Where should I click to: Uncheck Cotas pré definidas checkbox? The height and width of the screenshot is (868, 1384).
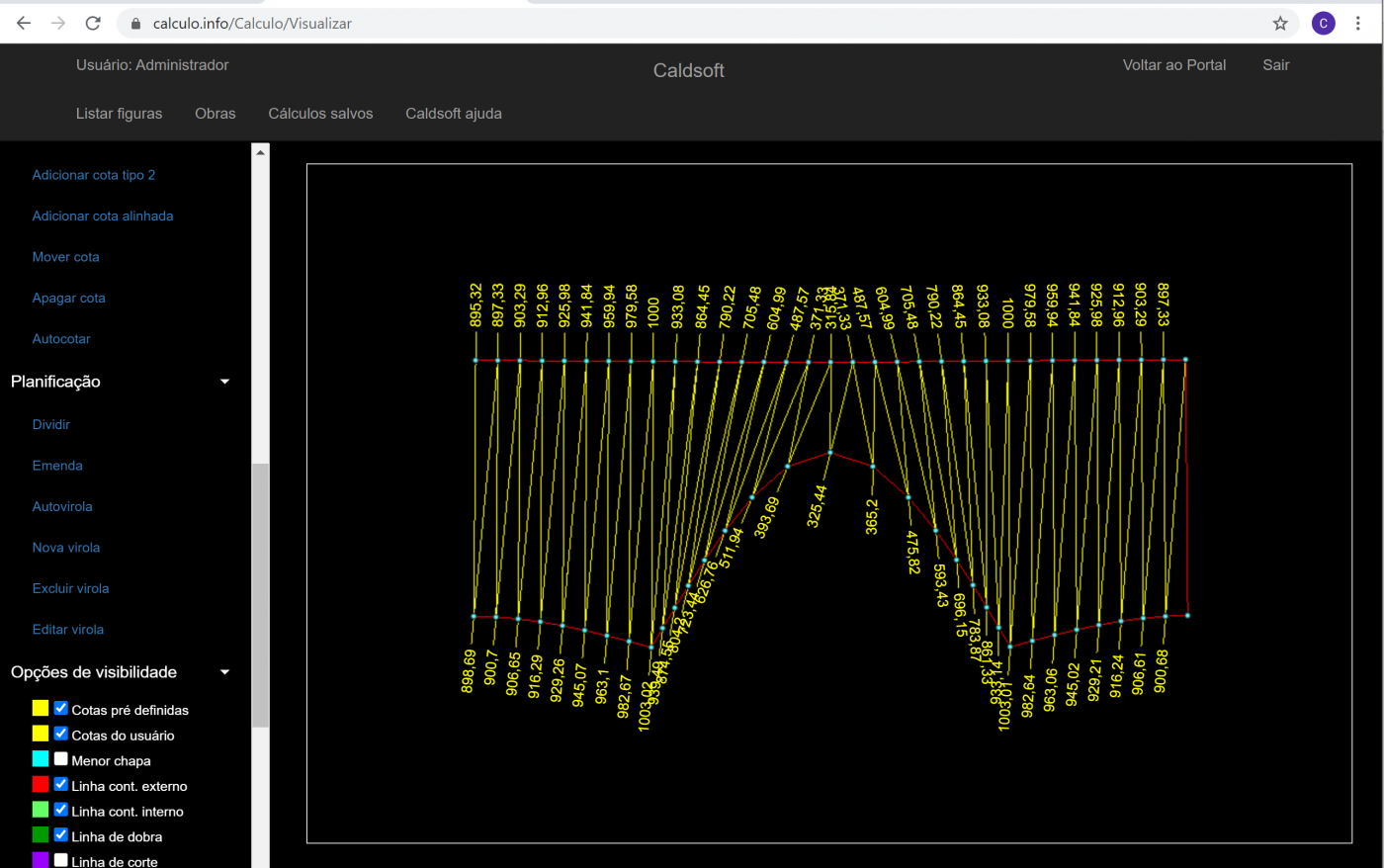(x=61, y=709)
